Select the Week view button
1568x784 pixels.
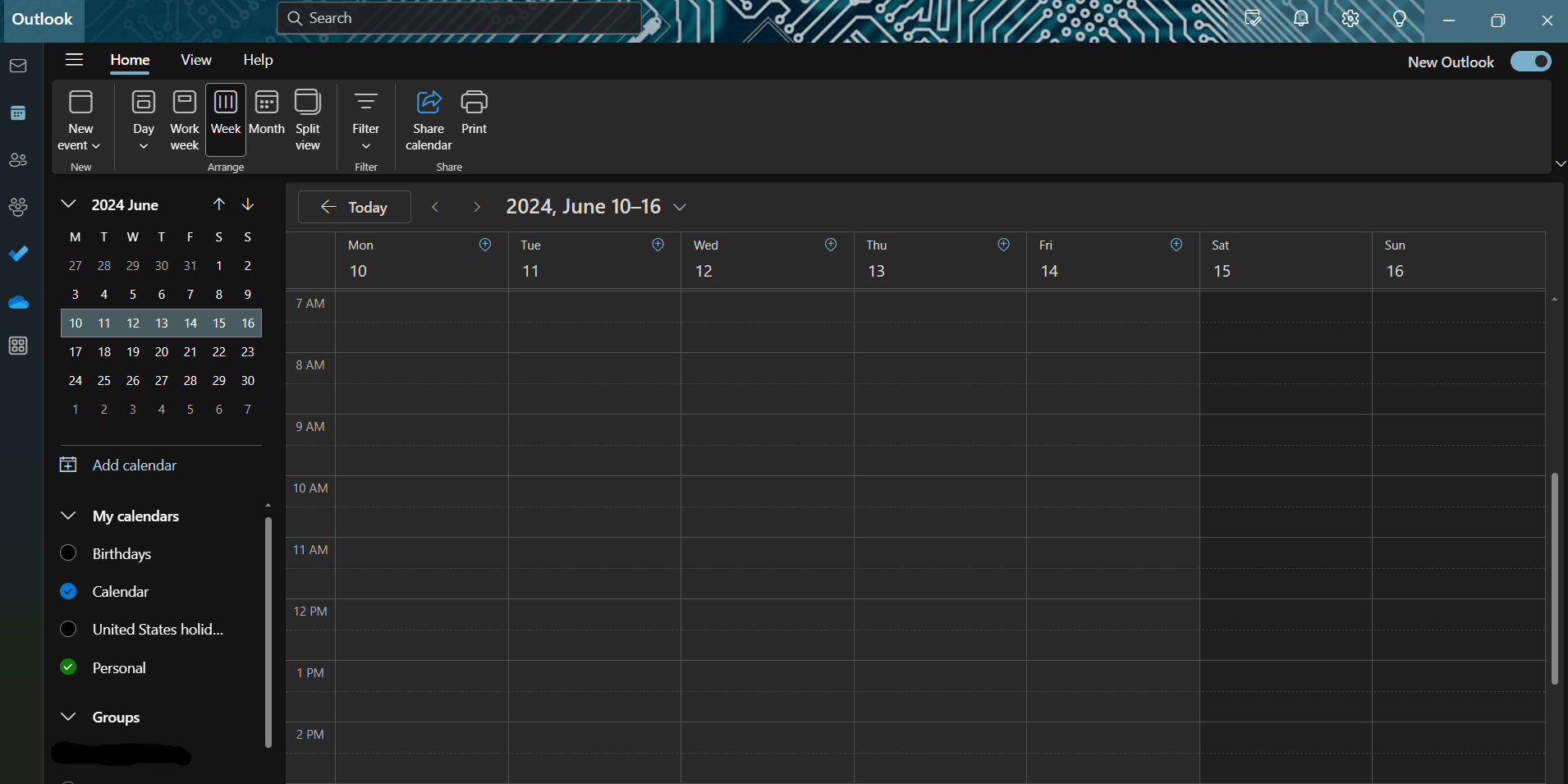point(226,120)
